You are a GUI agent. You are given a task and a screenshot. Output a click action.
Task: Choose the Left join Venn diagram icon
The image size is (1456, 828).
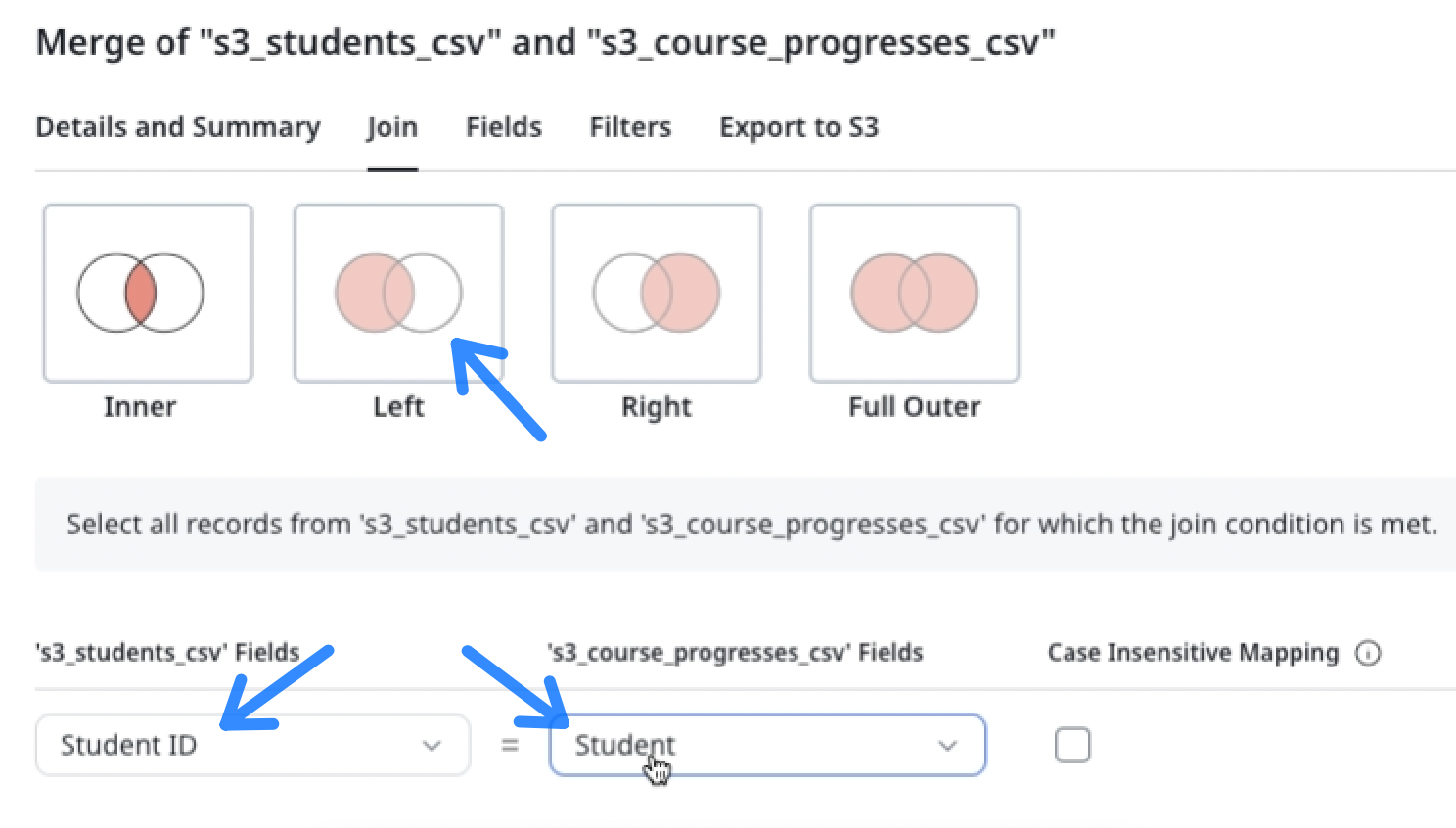398,293
